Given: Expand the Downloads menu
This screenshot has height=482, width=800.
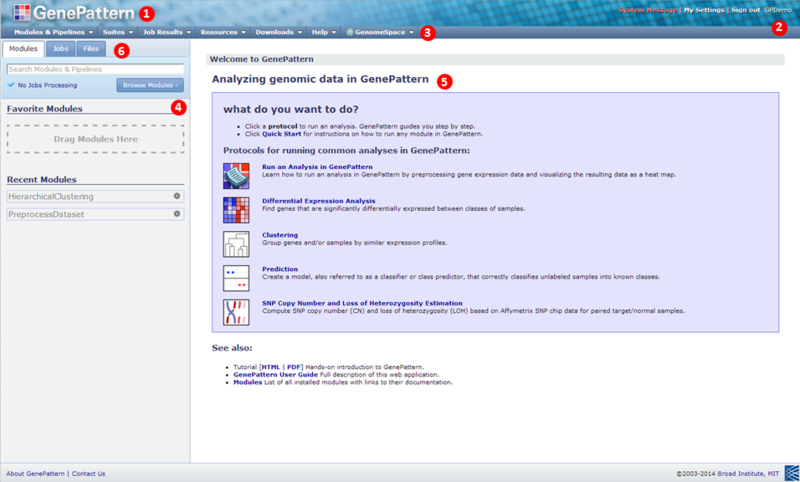Looking at the screenshot, I should (x=279, y=32).
